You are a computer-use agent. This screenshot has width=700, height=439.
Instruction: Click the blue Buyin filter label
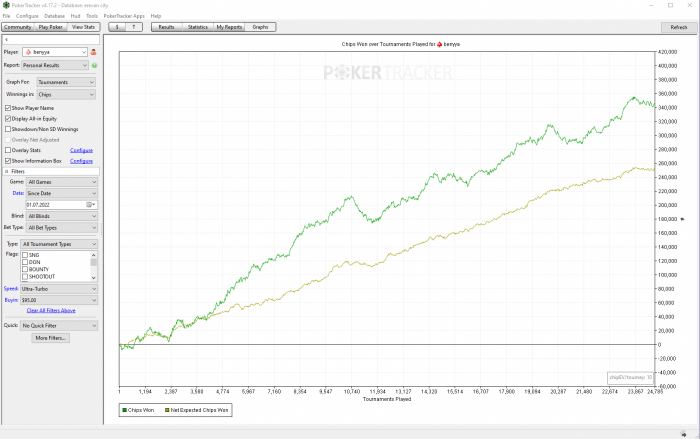[x=11, y=300]
